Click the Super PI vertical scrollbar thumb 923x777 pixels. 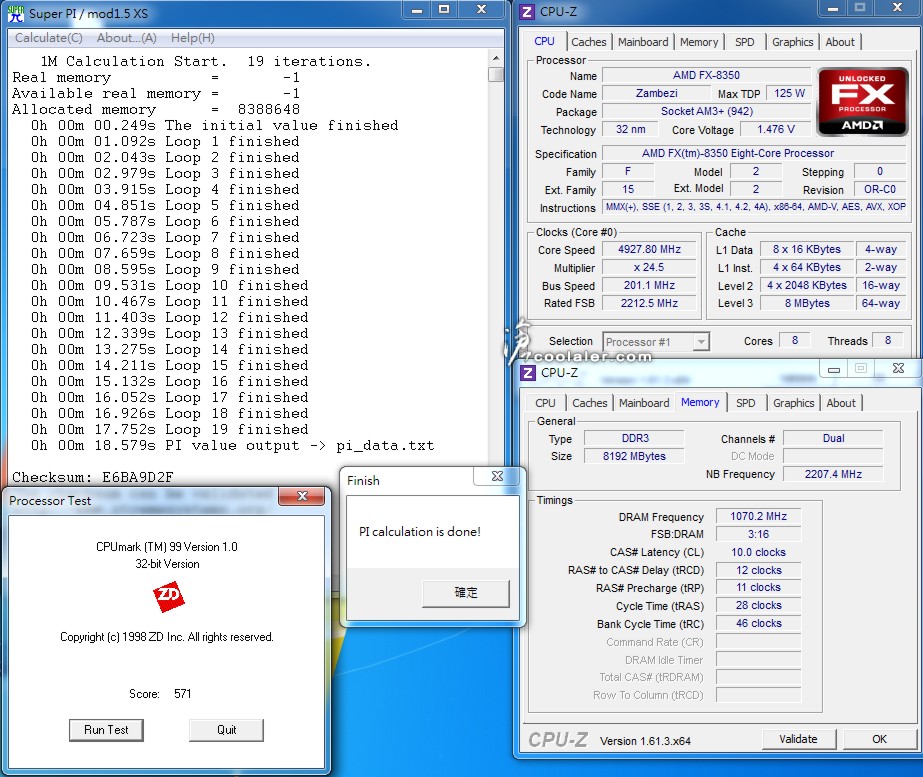[x=496, y=74]
